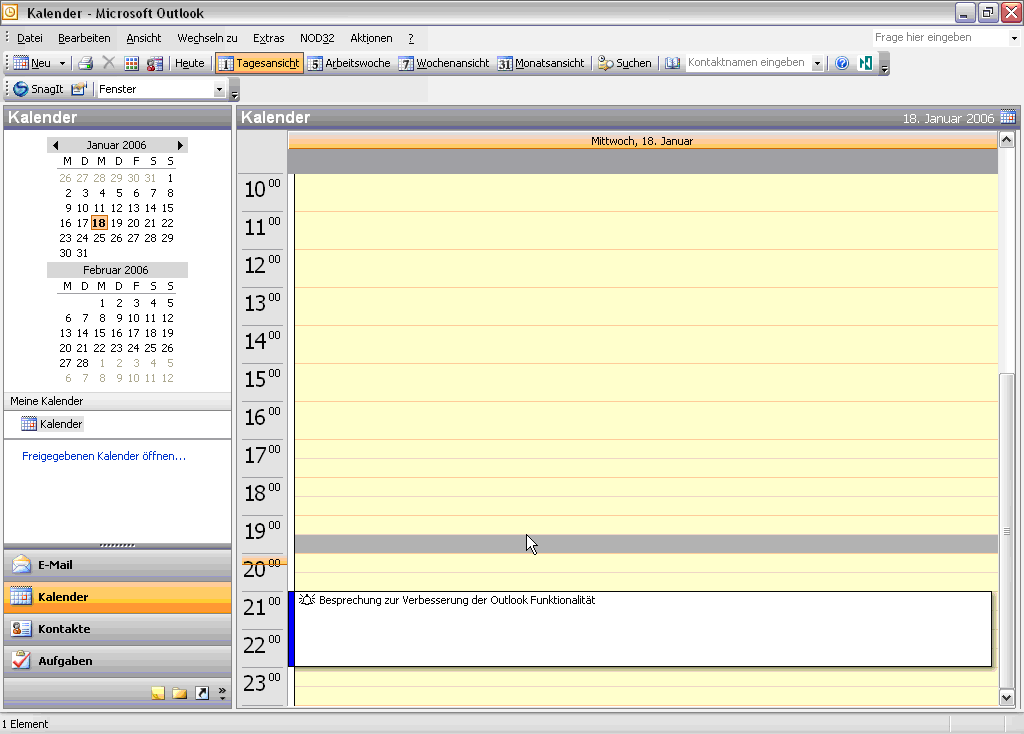Click the reminder bell icon on appointment

307,599
